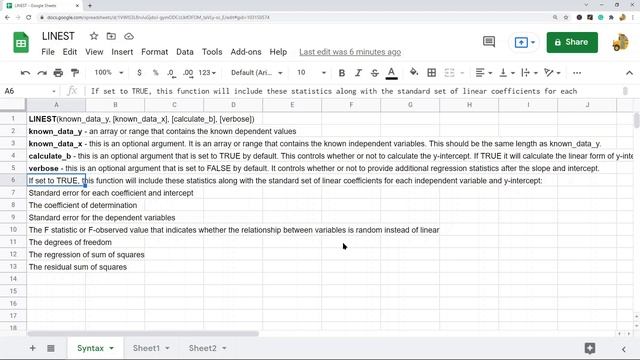Click the horizontal scrollbar
The height and width of the screenshot is (360, 640).
pyautogui.click(x=143, y=333)
